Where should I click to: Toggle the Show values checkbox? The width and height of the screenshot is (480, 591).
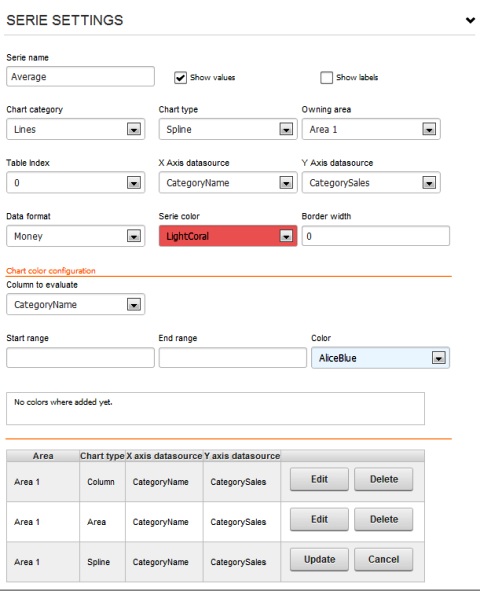click(180, 78)
